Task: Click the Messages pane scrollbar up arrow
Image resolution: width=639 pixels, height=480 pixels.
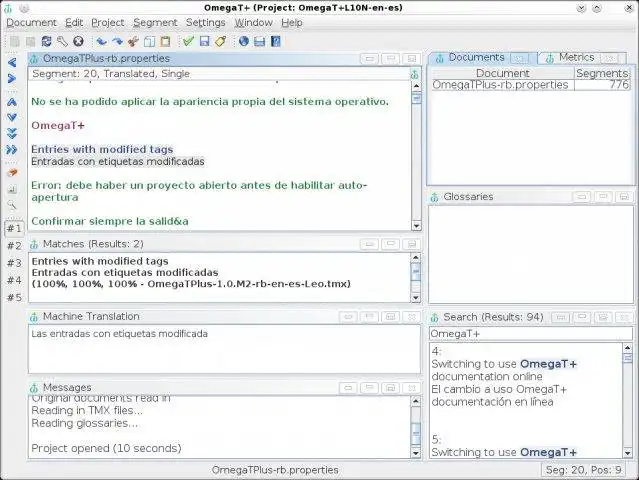Action: pos(415,401)
